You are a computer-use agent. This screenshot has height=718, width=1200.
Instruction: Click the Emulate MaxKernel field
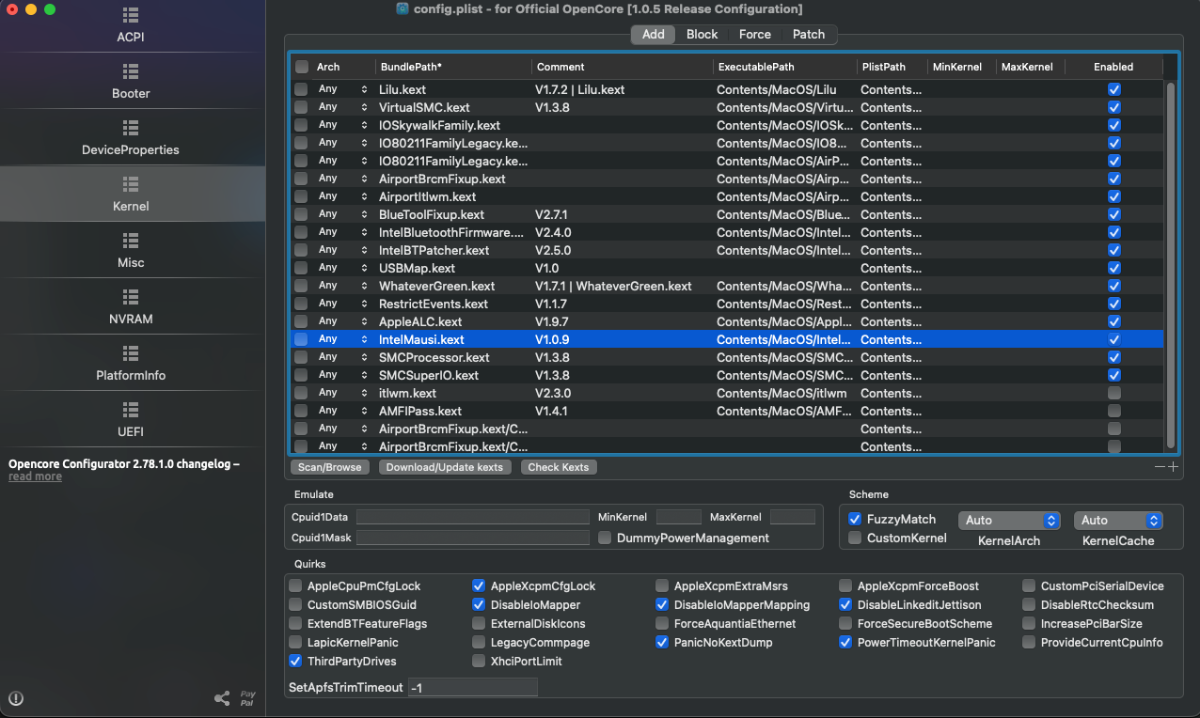(793, 517)
